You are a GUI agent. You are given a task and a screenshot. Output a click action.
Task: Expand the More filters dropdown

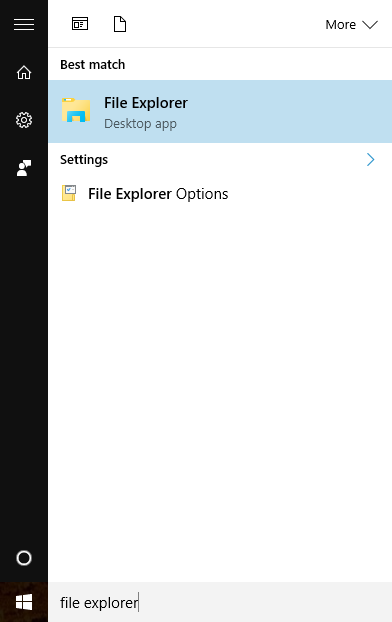[351, 25]
